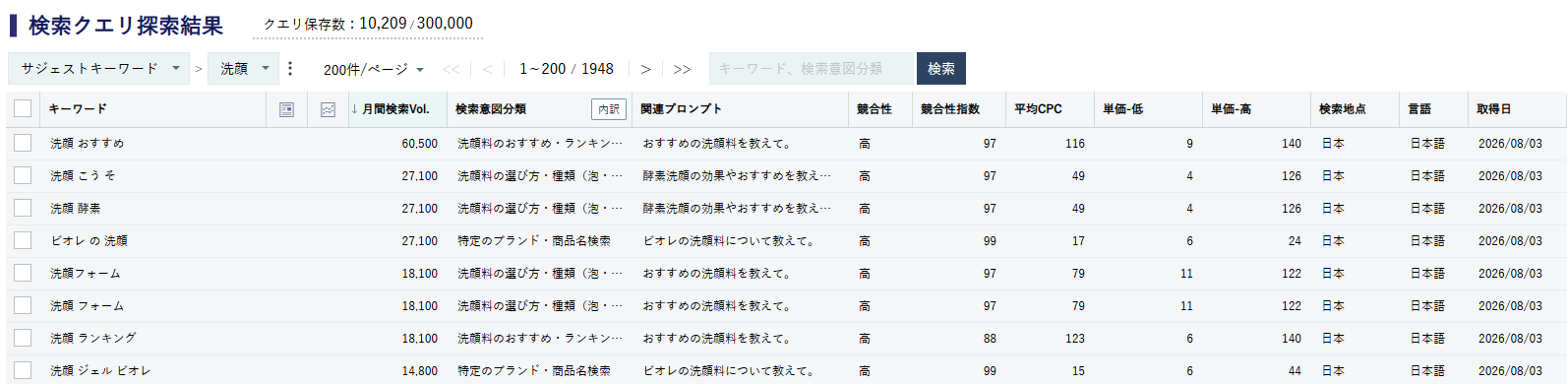Viewport: 1568px width, 384px height.
Task: Click the keyword search input field
Action: pyautogui.click(x=812, y=69)
